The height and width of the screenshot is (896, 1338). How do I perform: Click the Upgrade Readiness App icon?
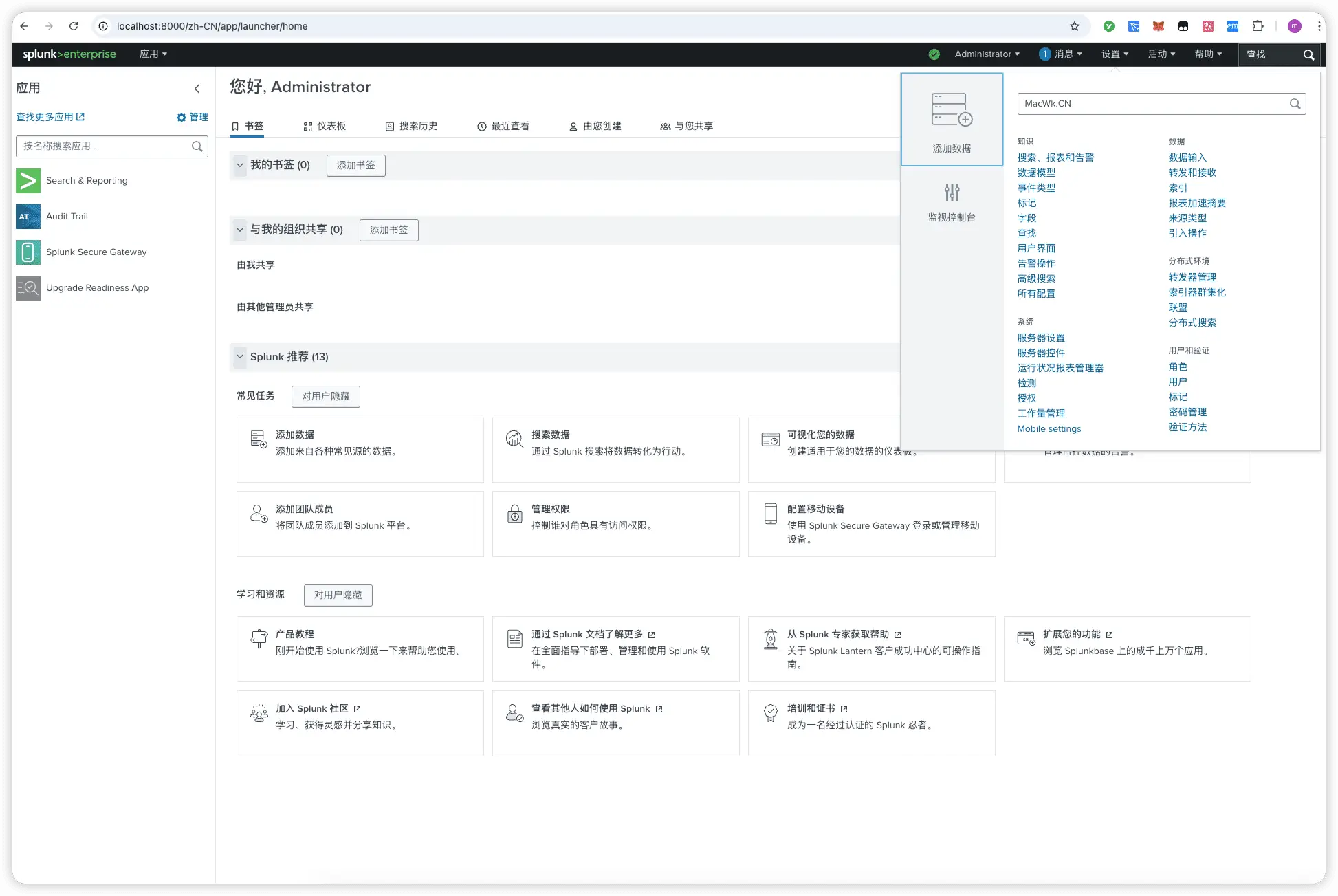point(28,288)
